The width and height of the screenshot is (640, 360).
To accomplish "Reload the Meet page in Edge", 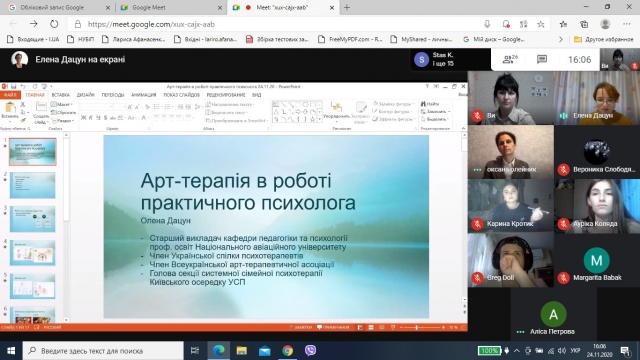I will [x=54, y=24].
